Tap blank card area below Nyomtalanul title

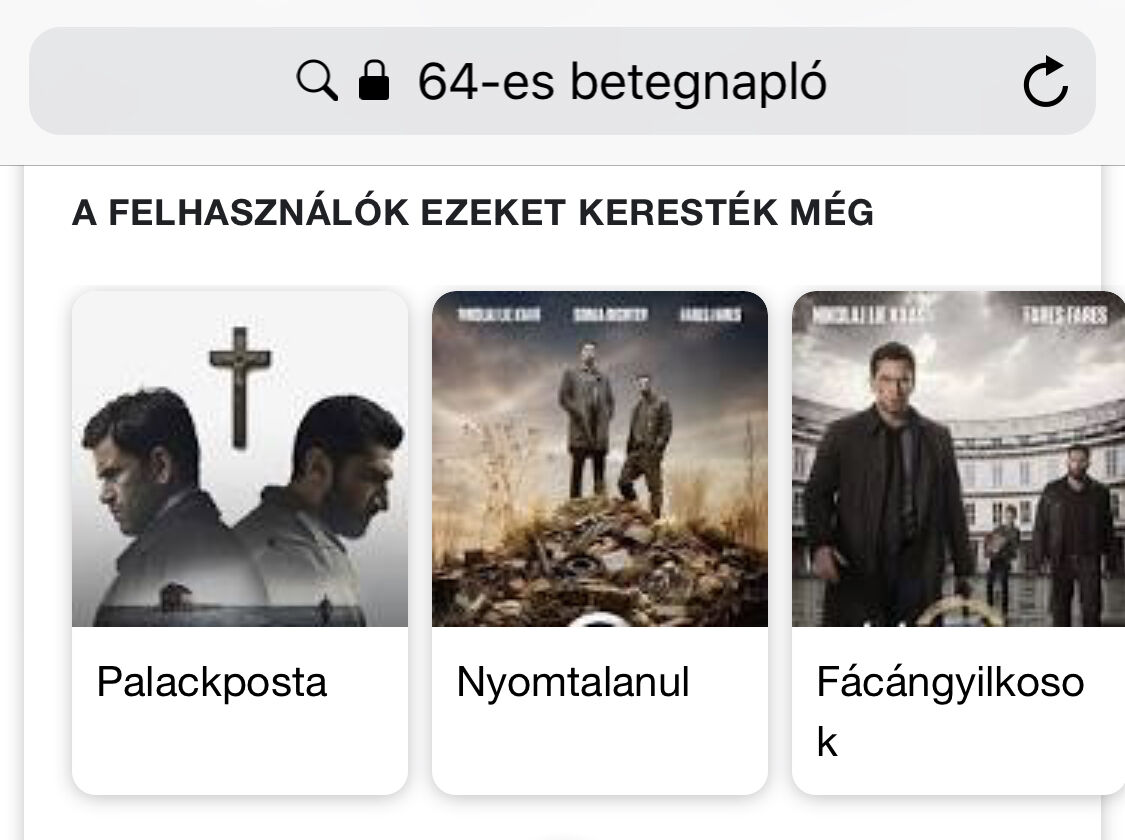[599, 750]
